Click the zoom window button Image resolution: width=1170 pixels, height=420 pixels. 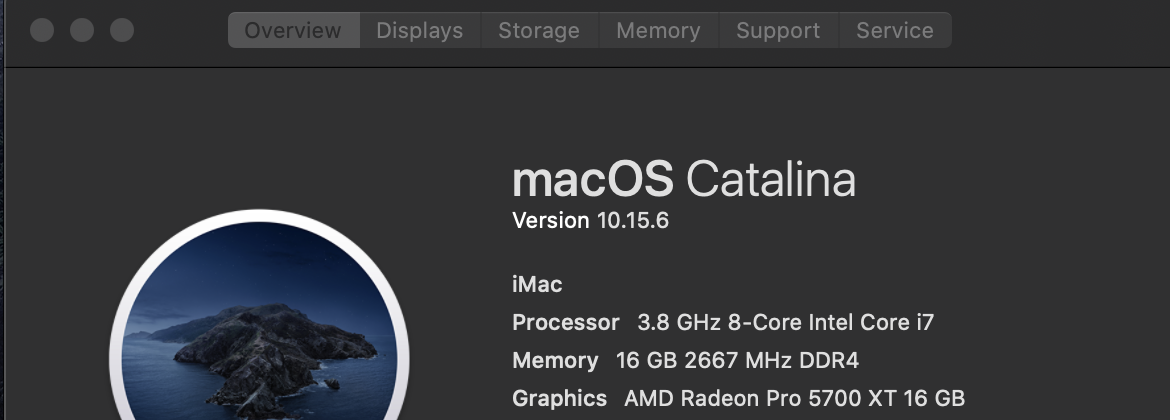pos(122,30)
